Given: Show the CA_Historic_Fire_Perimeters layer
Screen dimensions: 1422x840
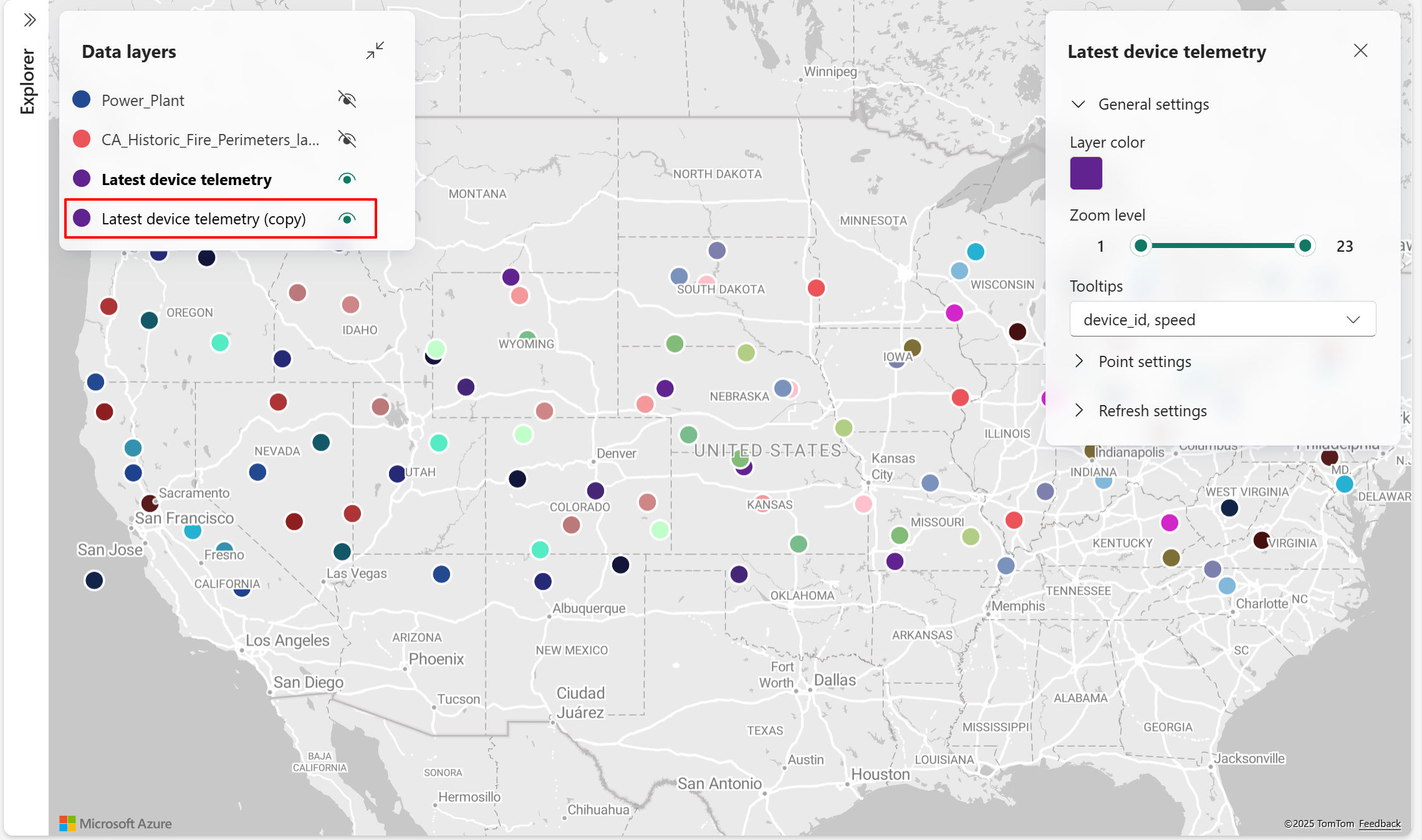Looking at the screenshot, I should (x=347, y=139).
